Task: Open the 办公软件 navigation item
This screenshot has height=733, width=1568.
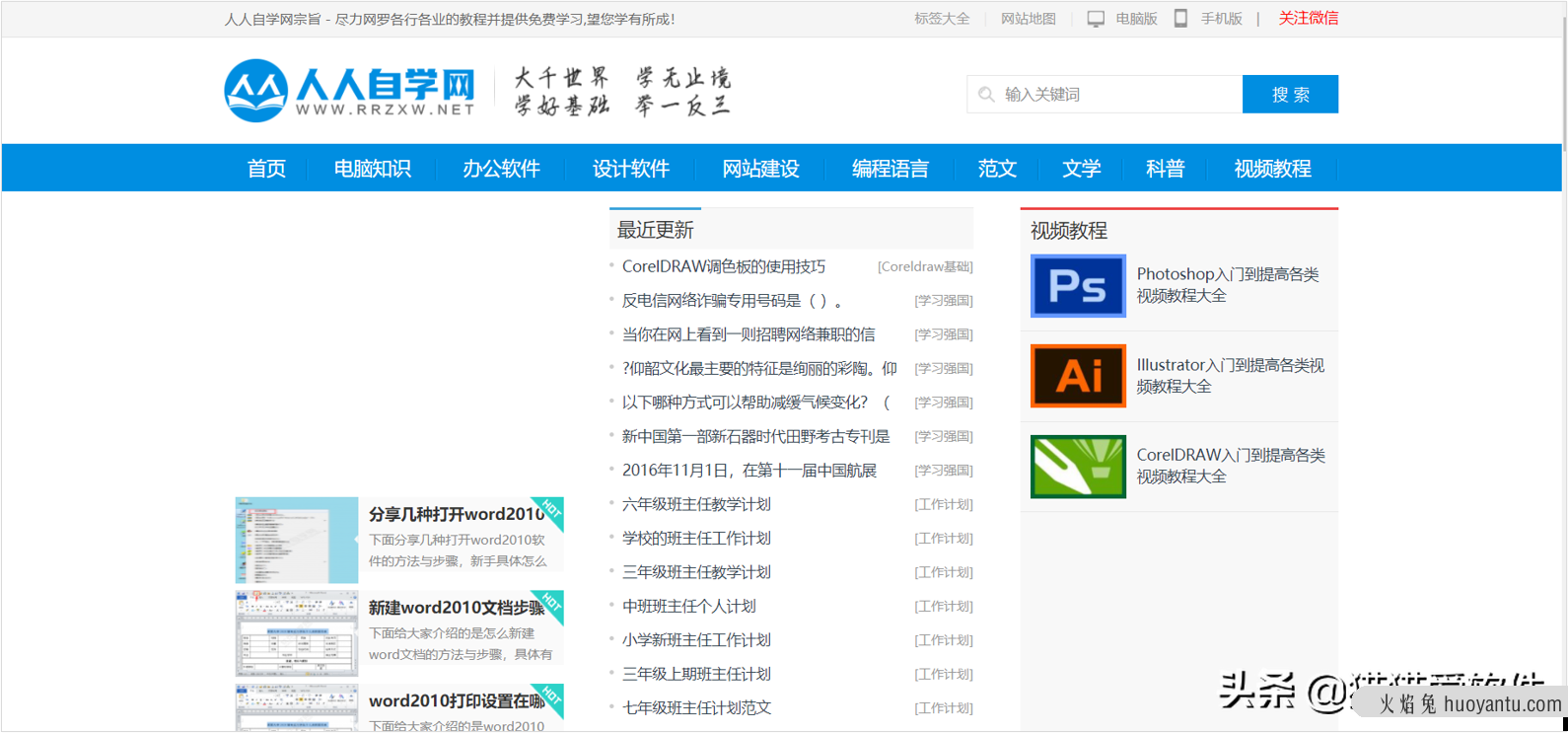Action: click(501, 169)
